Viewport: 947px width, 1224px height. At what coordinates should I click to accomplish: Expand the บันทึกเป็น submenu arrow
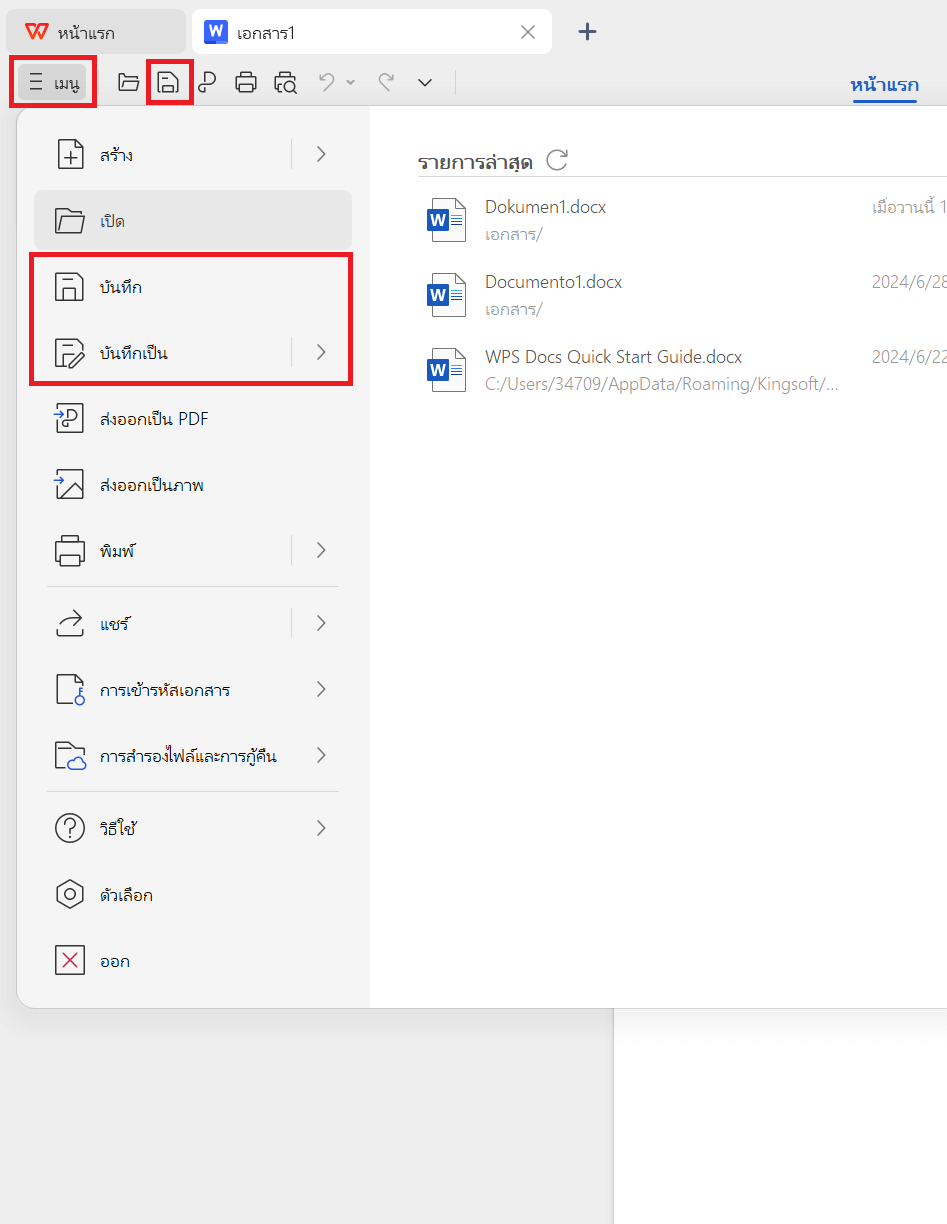321,351
